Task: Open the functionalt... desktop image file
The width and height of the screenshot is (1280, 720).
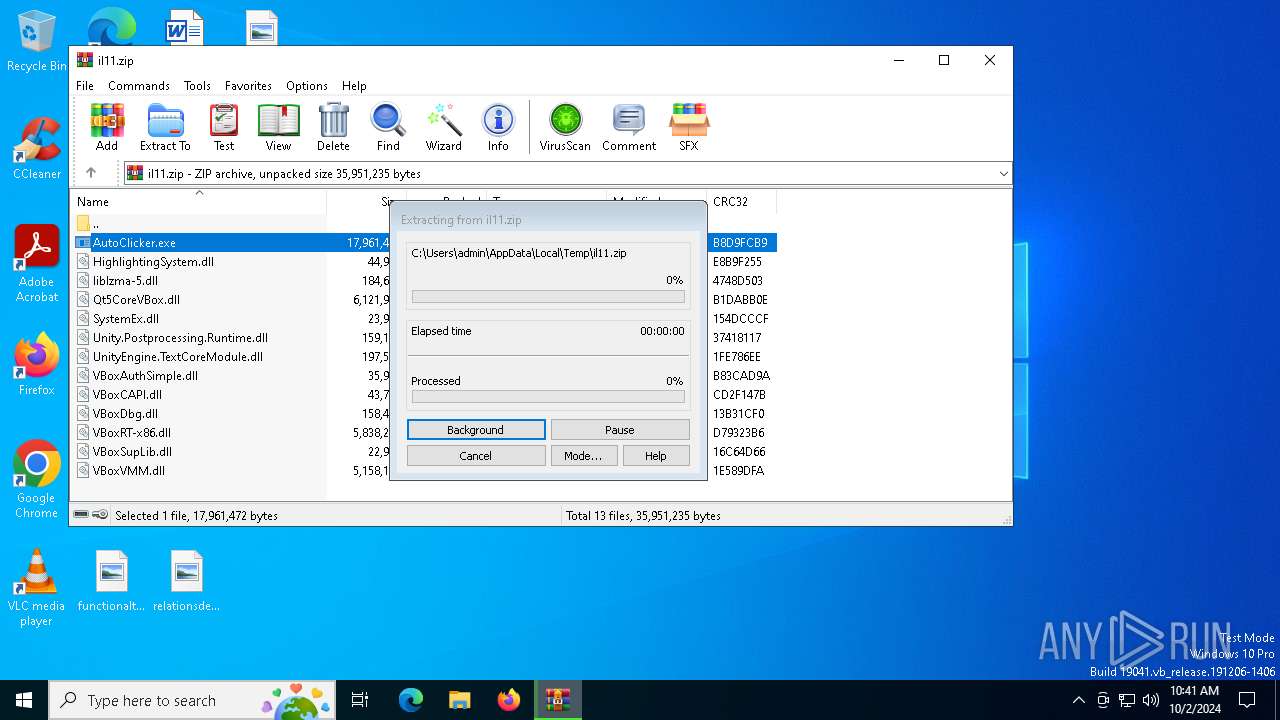Action: [x=112, y=581]
